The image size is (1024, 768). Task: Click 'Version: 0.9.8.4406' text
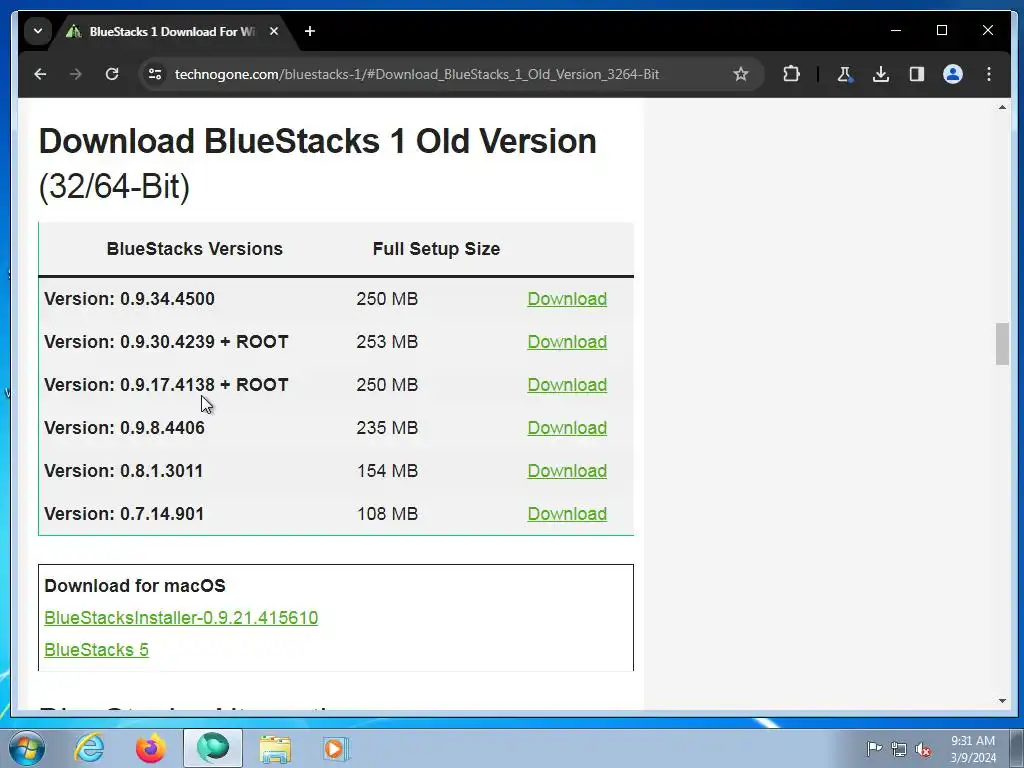[124, 428]
